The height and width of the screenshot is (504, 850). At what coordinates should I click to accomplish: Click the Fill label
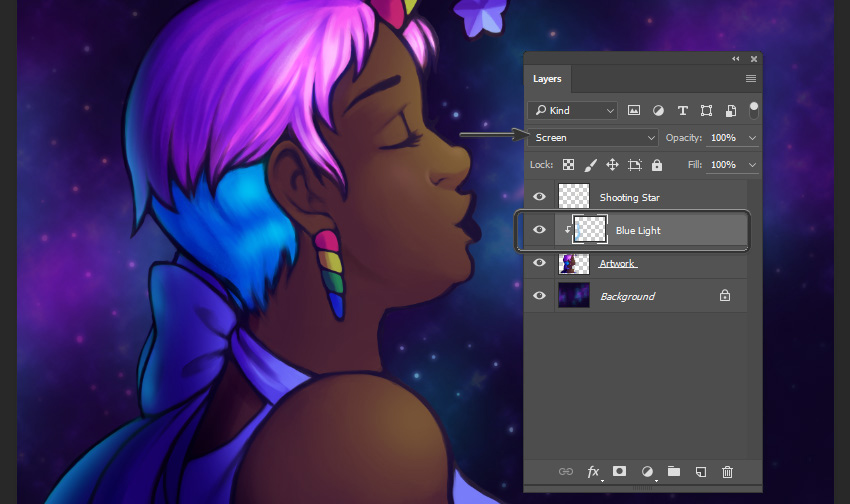pyautogui.click(x=695, y=165)
